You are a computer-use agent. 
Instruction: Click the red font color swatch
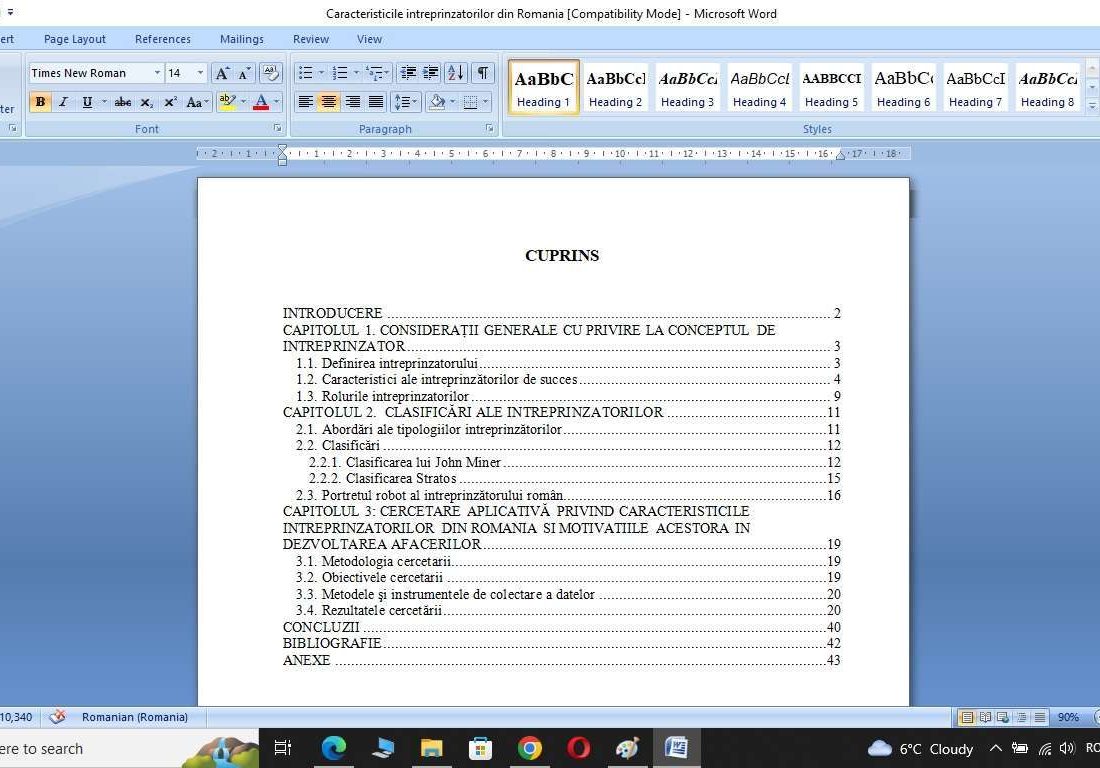pyautogui.click(x=261, y=102)
